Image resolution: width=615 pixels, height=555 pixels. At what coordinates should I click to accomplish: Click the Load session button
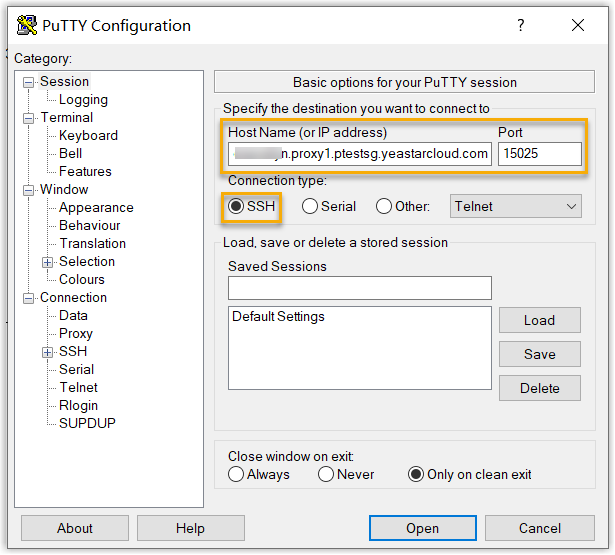click(539, 320)
